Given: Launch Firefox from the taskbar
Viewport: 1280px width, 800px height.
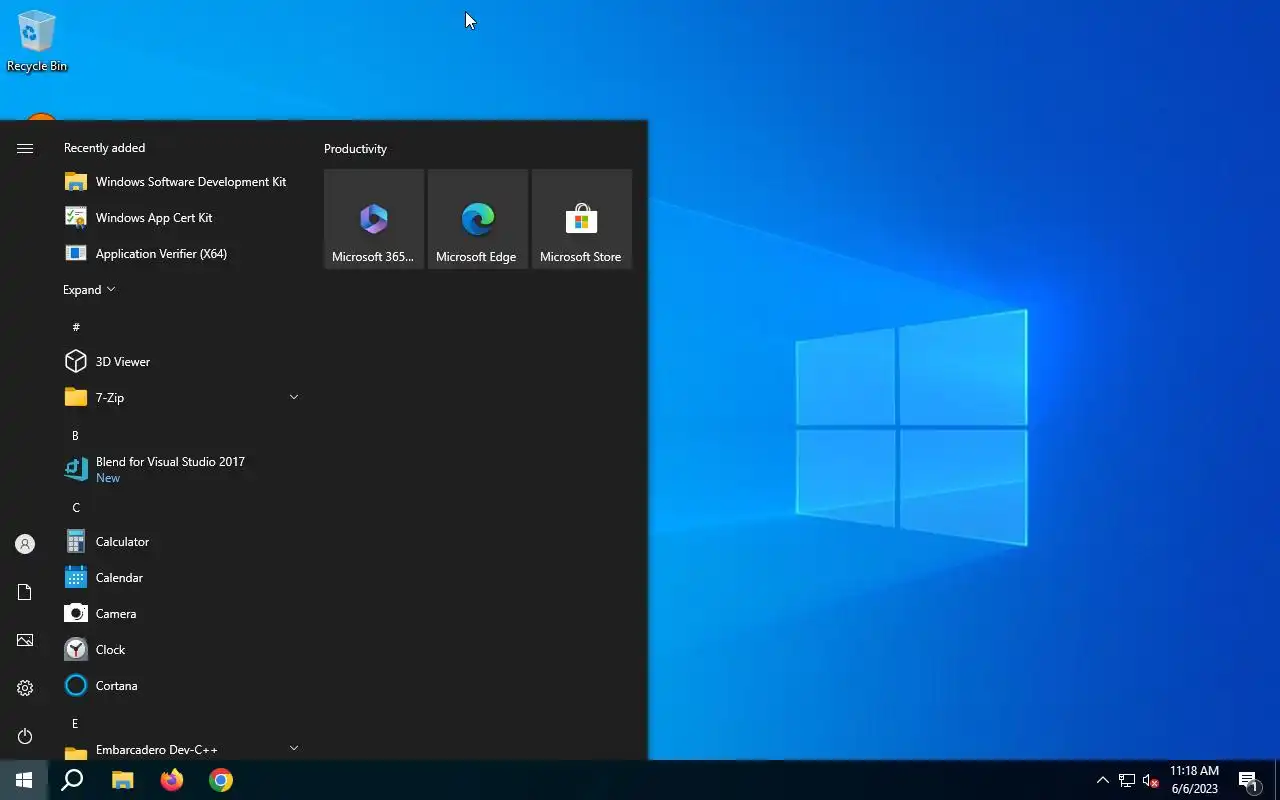Looking at the screenshot, I should (172, 780).
